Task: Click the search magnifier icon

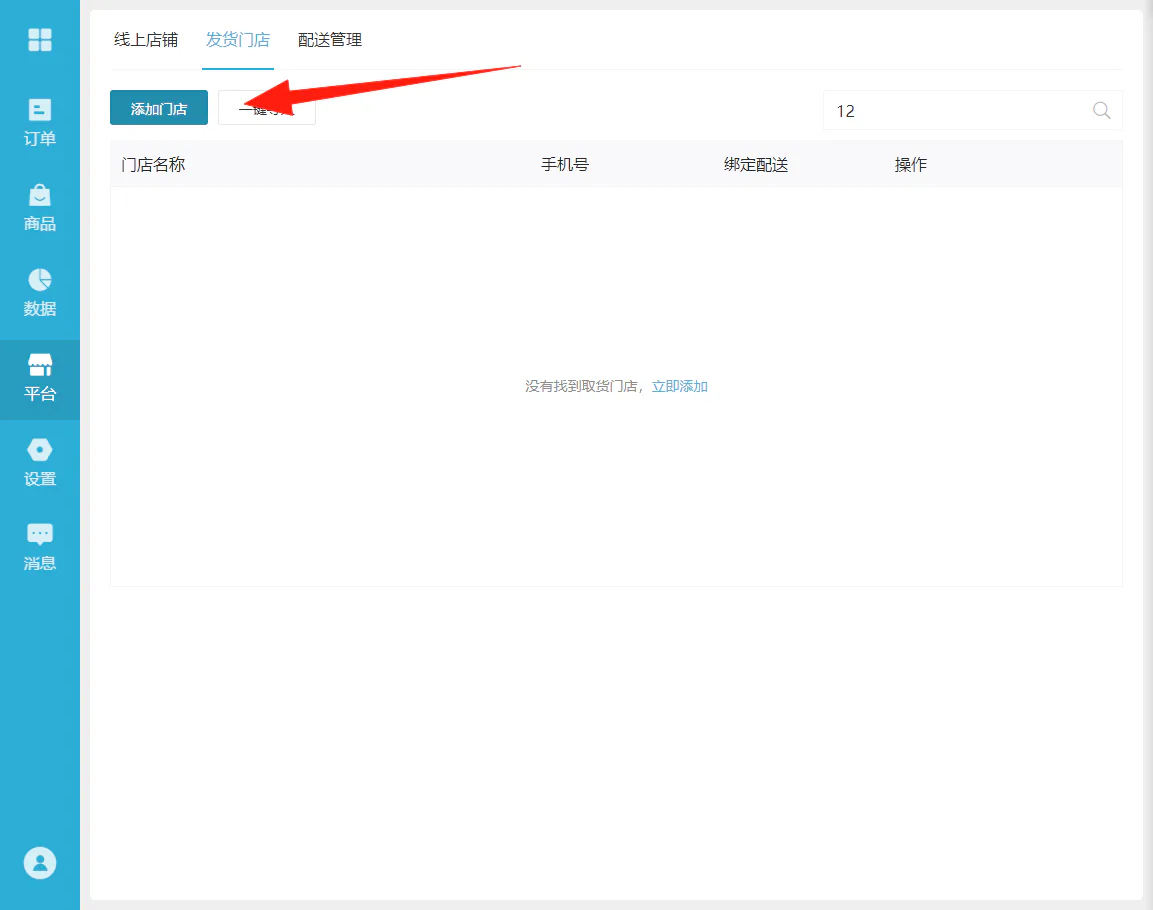Action: click(1101, 110)
